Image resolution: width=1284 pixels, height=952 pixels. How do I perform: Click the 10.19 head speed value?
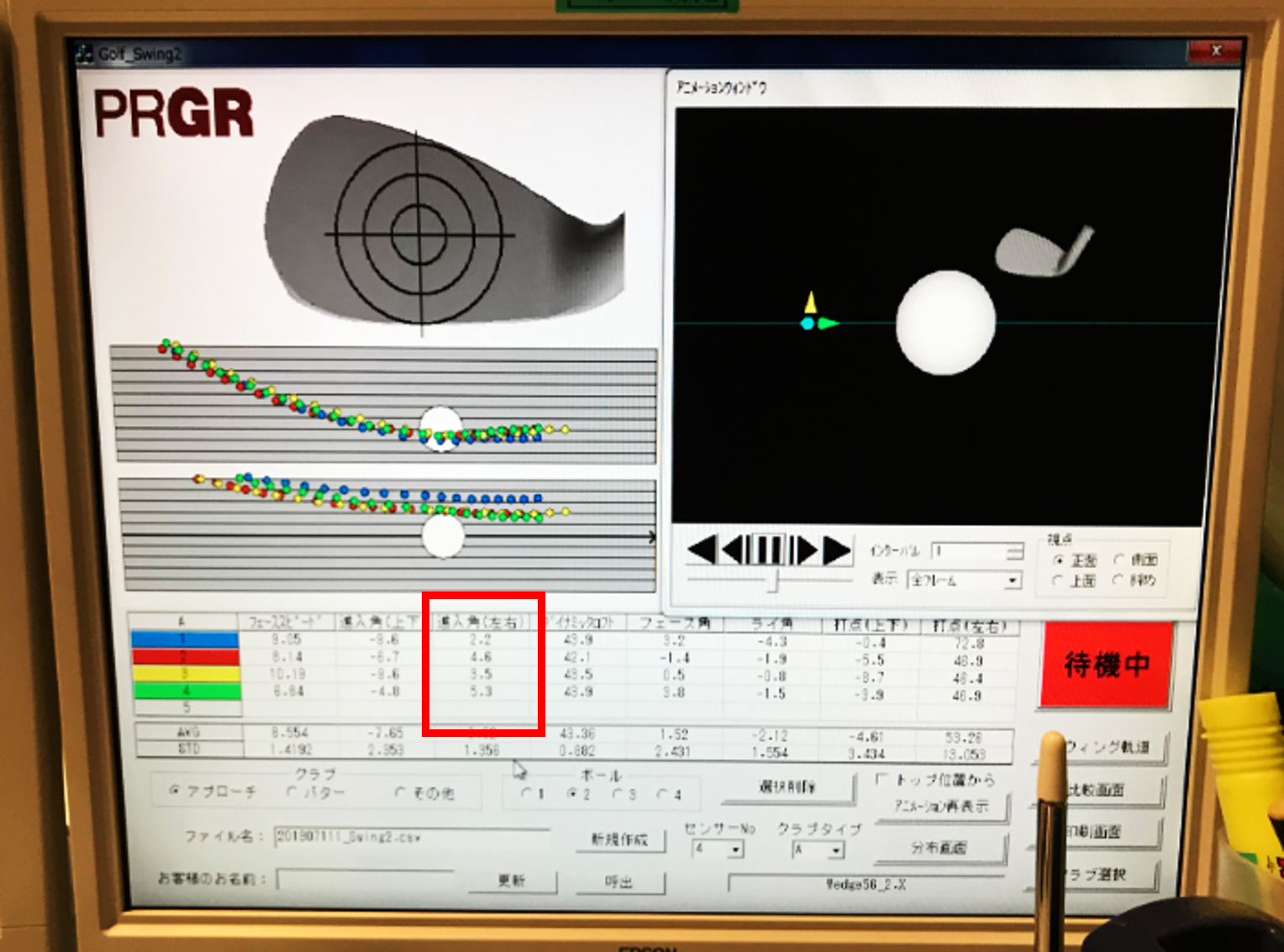pyautogui.click(x=287, y=674)
